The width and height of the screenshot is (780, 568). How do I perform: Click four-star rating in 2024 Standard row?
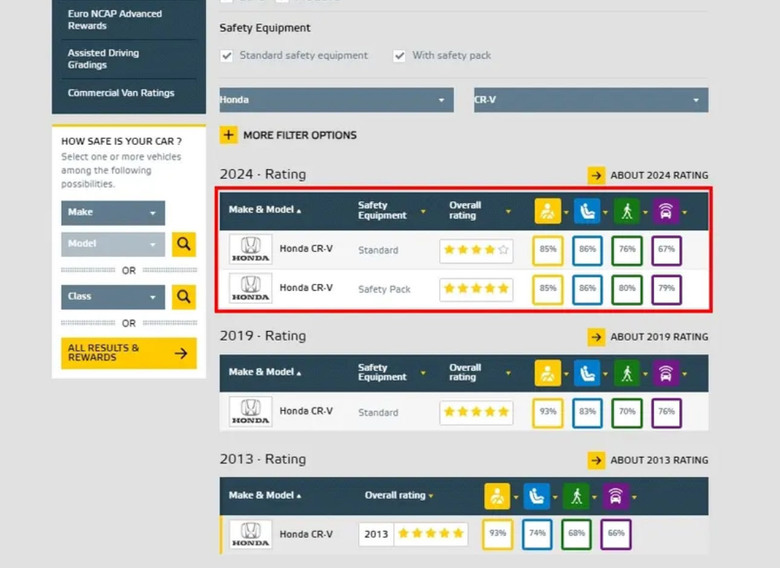click(476, 250)
